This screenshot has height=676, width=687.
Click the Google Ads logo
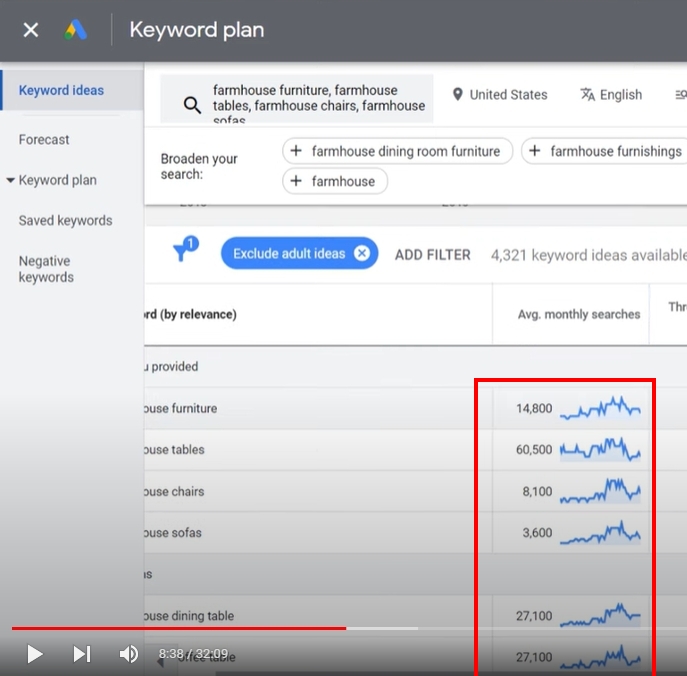pyautogui.click(x=75, y=30)
